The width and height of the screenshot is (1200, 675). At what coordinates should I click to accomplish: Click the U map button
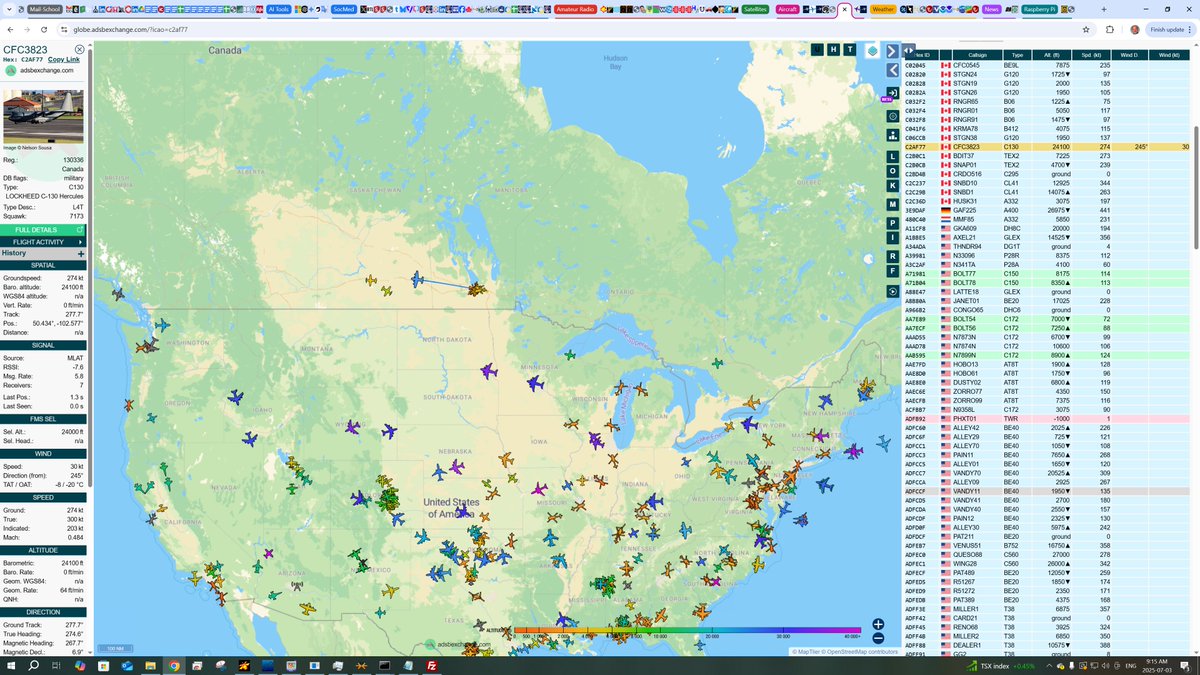coord(818,49)
